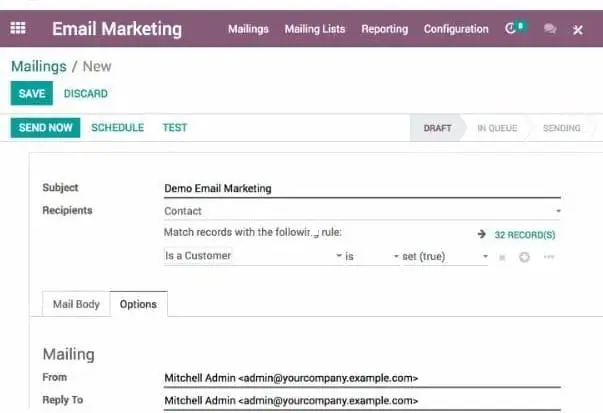Screen dimensions: 603x413
Task: Click the X icon in the top bar
Action: (x=577, y=30)
